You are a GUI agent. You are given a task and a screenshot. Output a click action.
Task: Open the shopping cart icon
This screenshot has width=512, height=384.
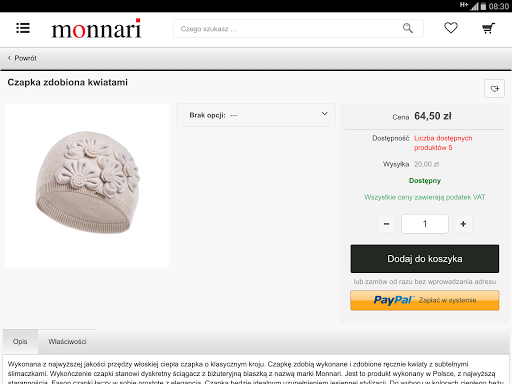coord(488,28)
